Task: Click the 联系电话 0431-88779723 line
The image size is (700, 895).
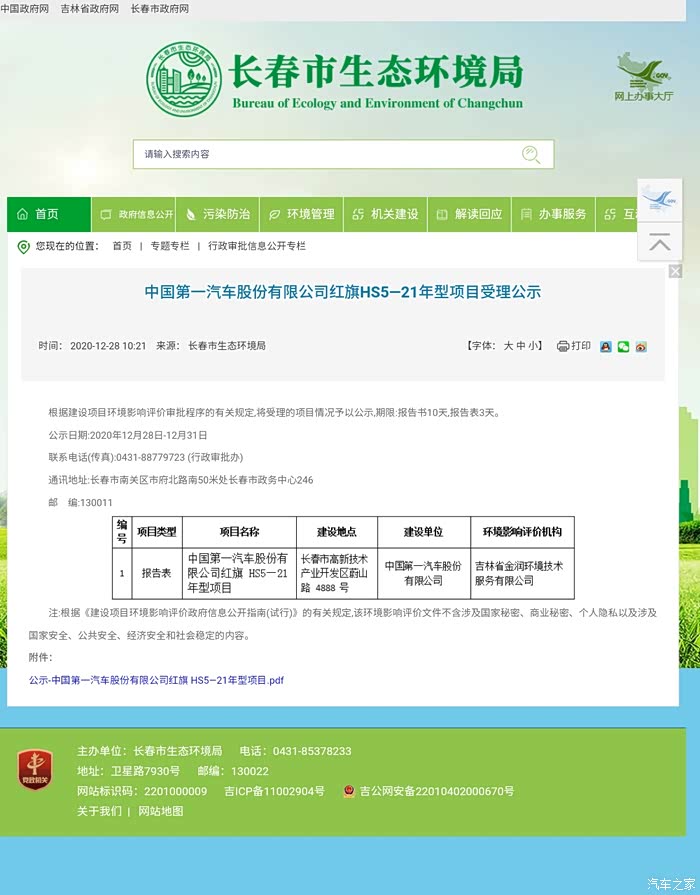Action: pos(146,457)
